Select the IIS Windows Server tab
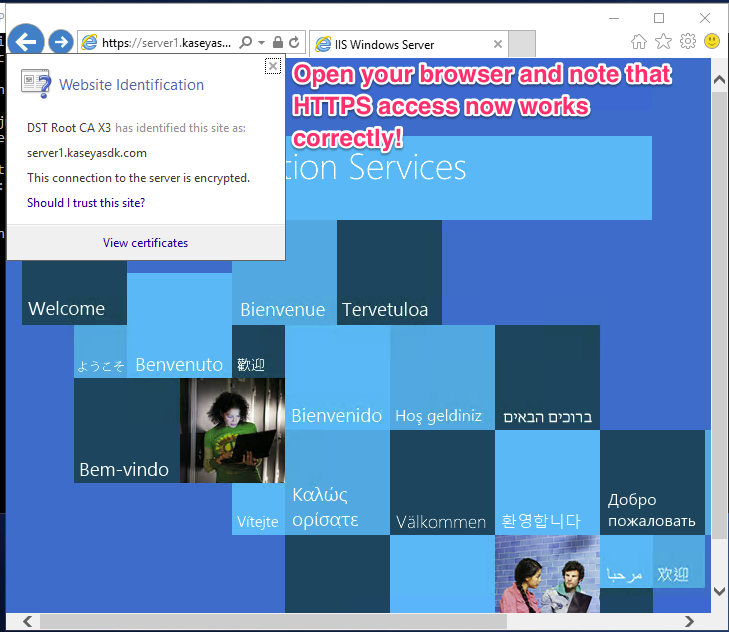 tap(408, 44)
